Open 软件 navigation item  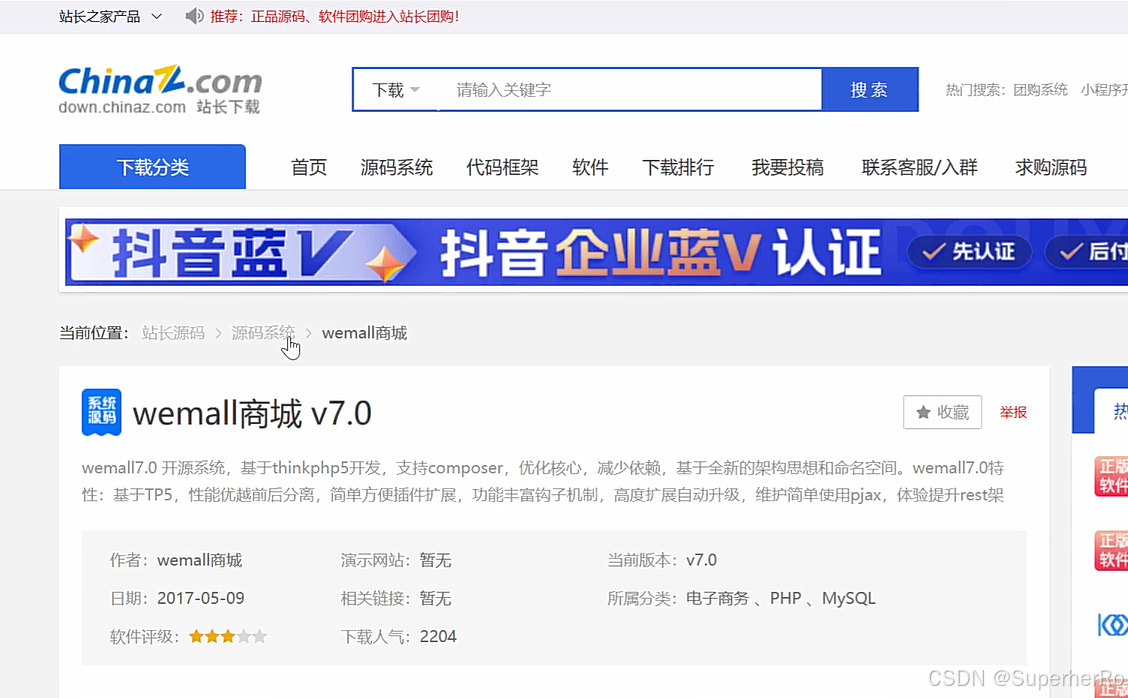coord(590,168)
